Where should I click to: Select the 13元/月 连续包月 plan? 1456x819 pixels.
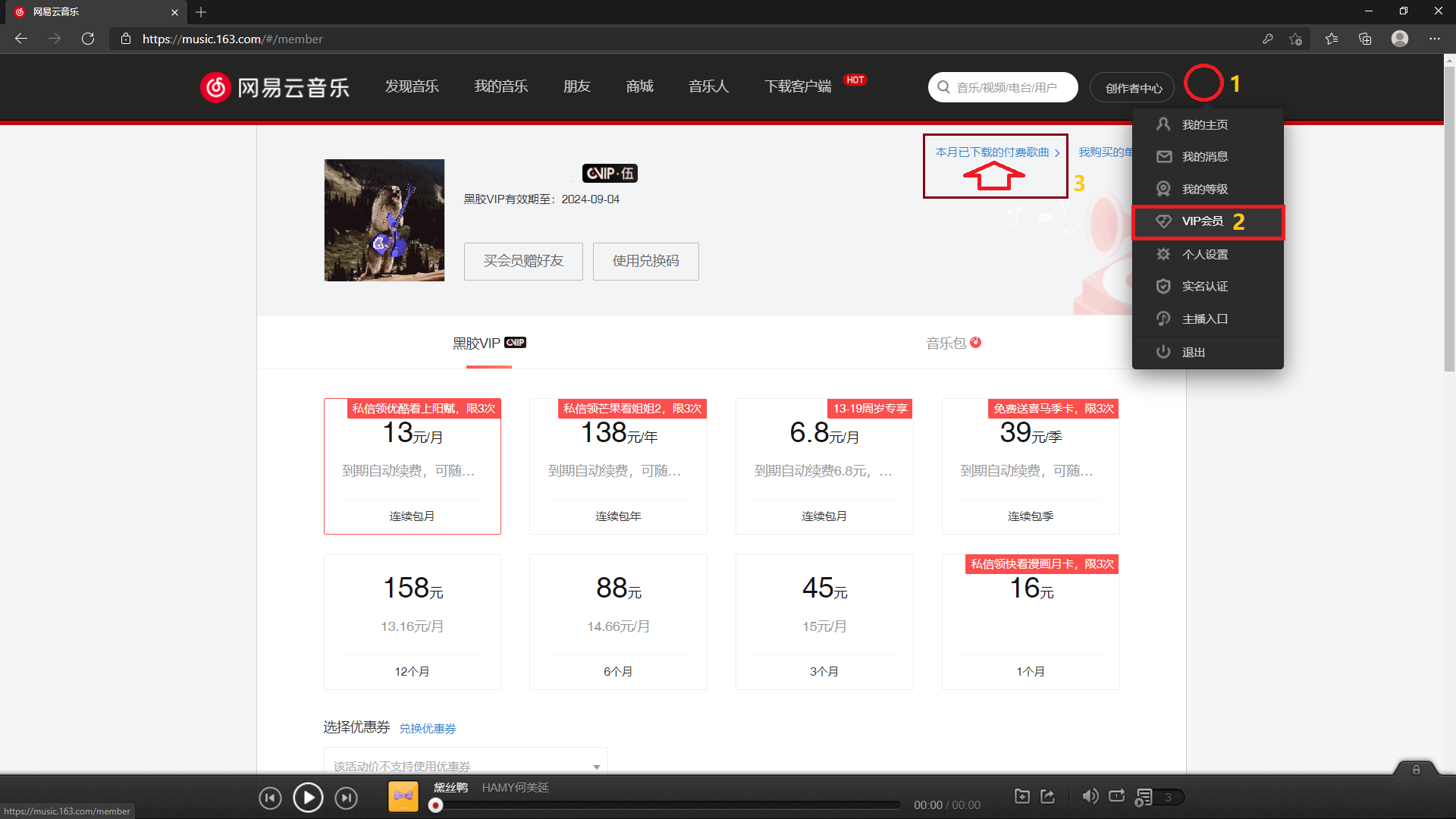click(x=413, y=466)
